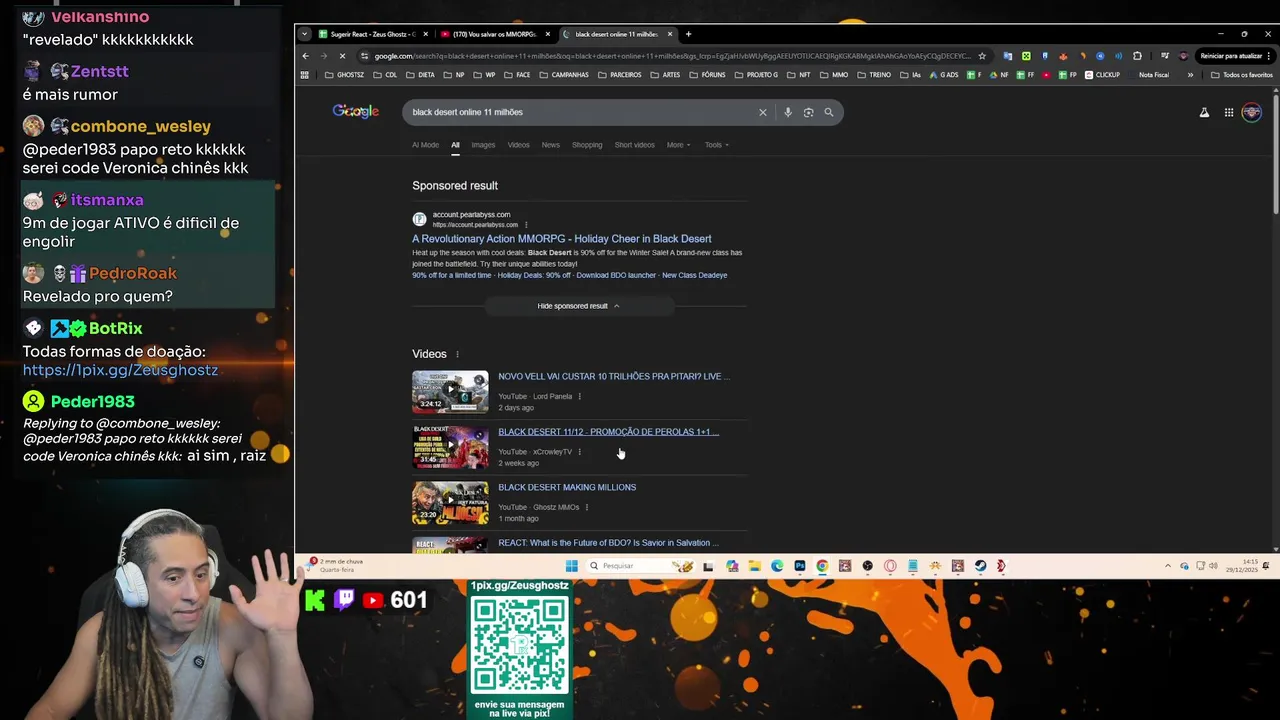1280x720 pixels.
Task: Open the Chrome apps bookmarks grid icon
Action: pyautogui.click(x=305, y=75)
